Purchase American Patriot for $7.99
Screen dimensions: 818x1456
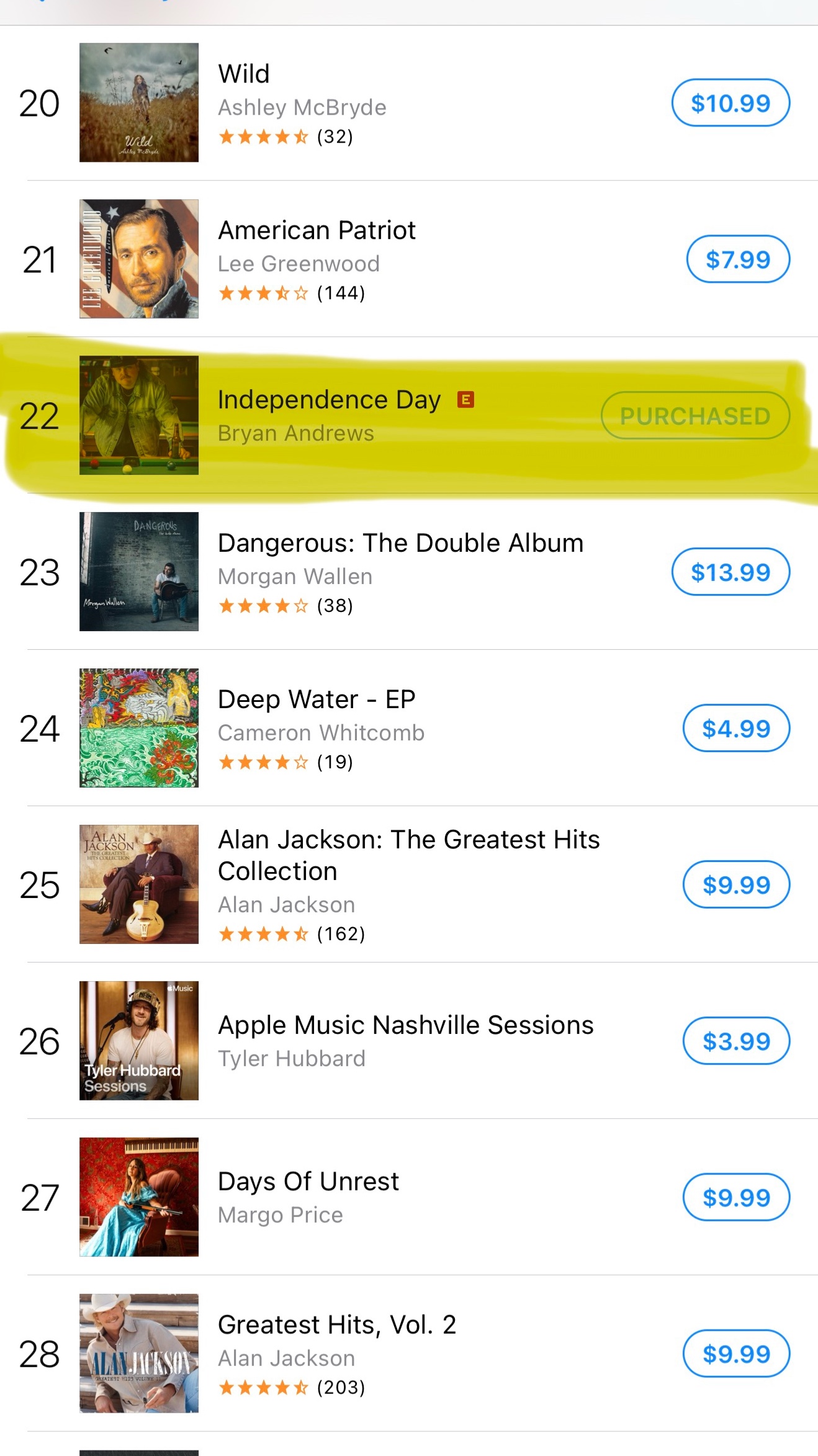point(738,259)
